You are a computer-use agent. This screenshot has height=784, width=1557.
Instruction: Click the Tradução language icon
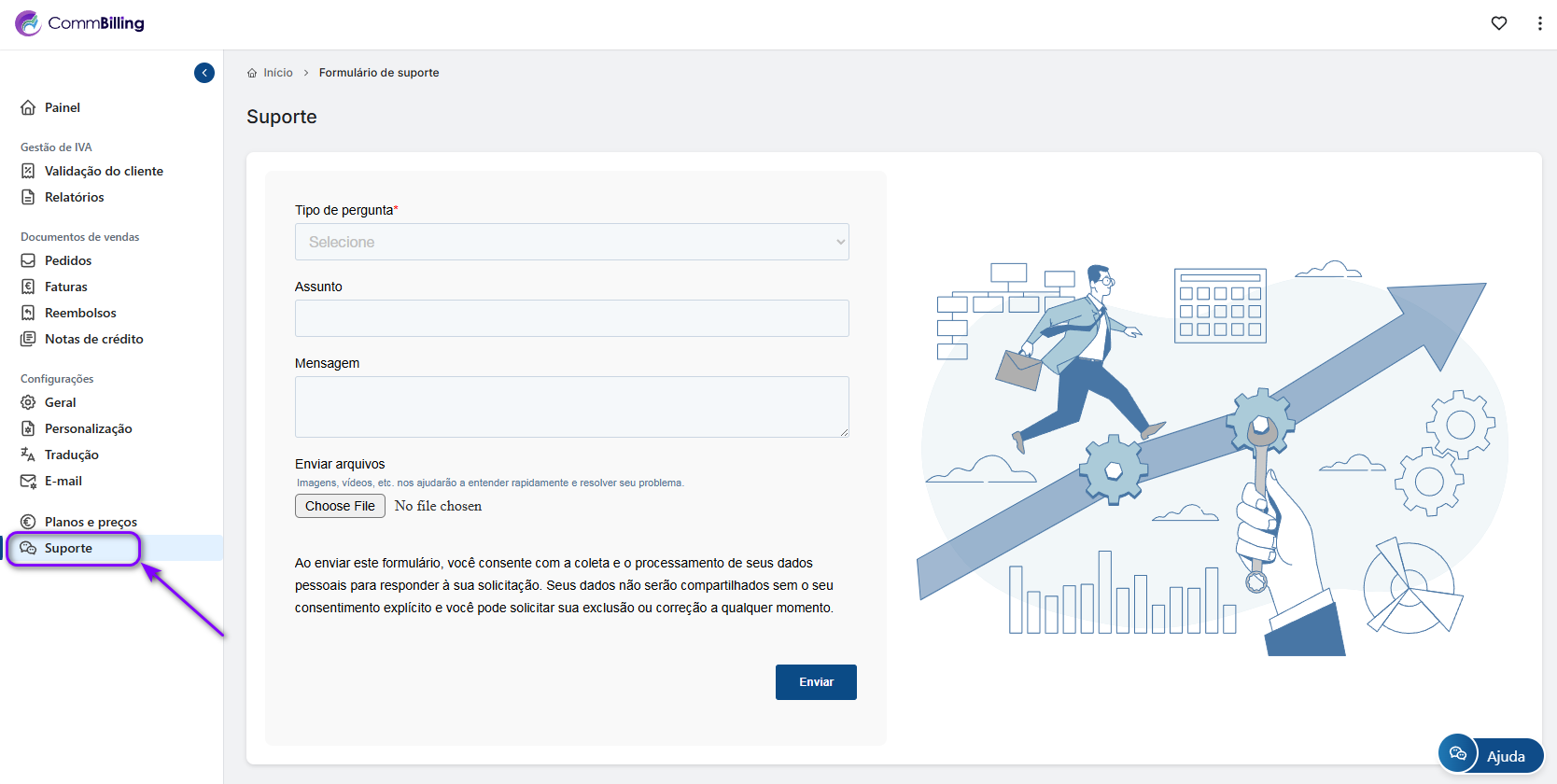pyautogui.click(x=28, y=455)
